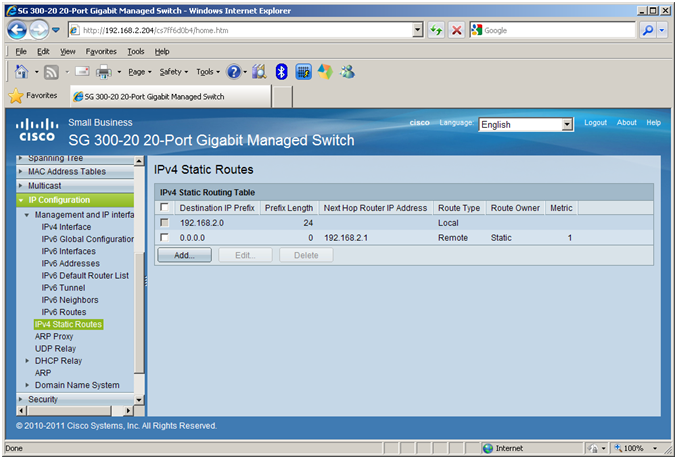Viewport: 677px width, 459px height.
Task: Click the Read Mail envelope icon
Action: tap(82, 71)
